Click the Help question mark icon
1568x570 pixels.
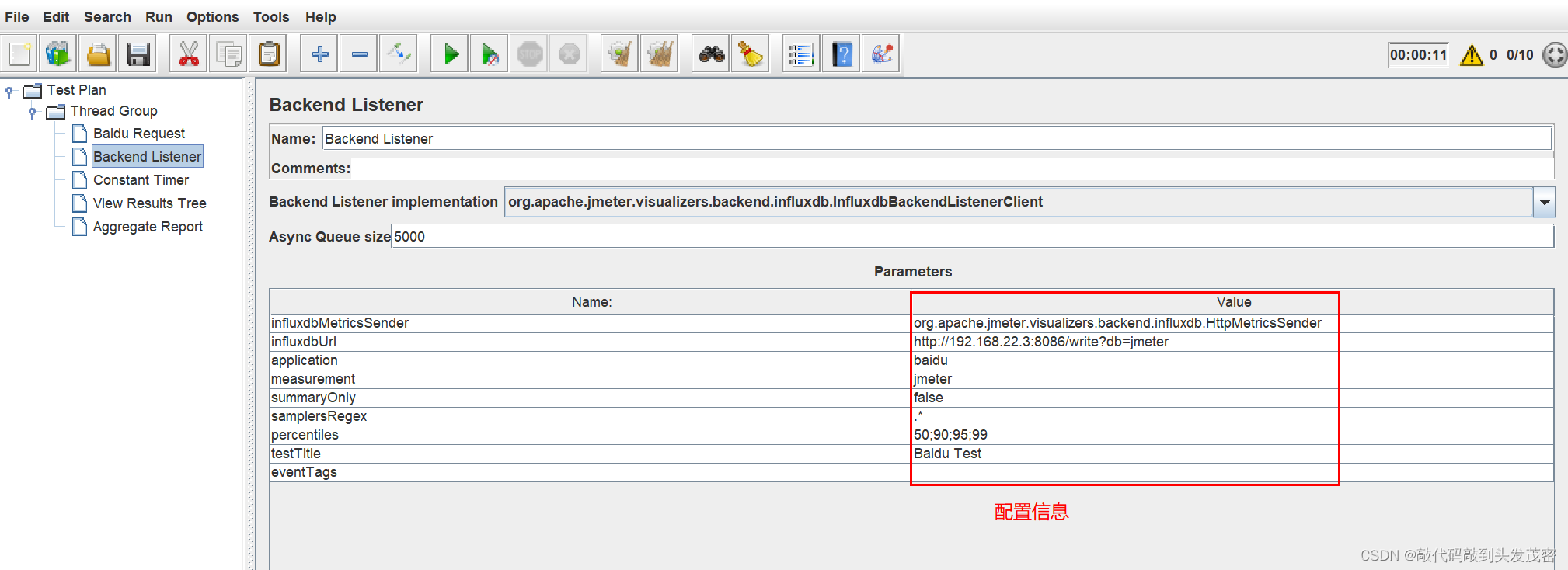[x=841, y=54]
